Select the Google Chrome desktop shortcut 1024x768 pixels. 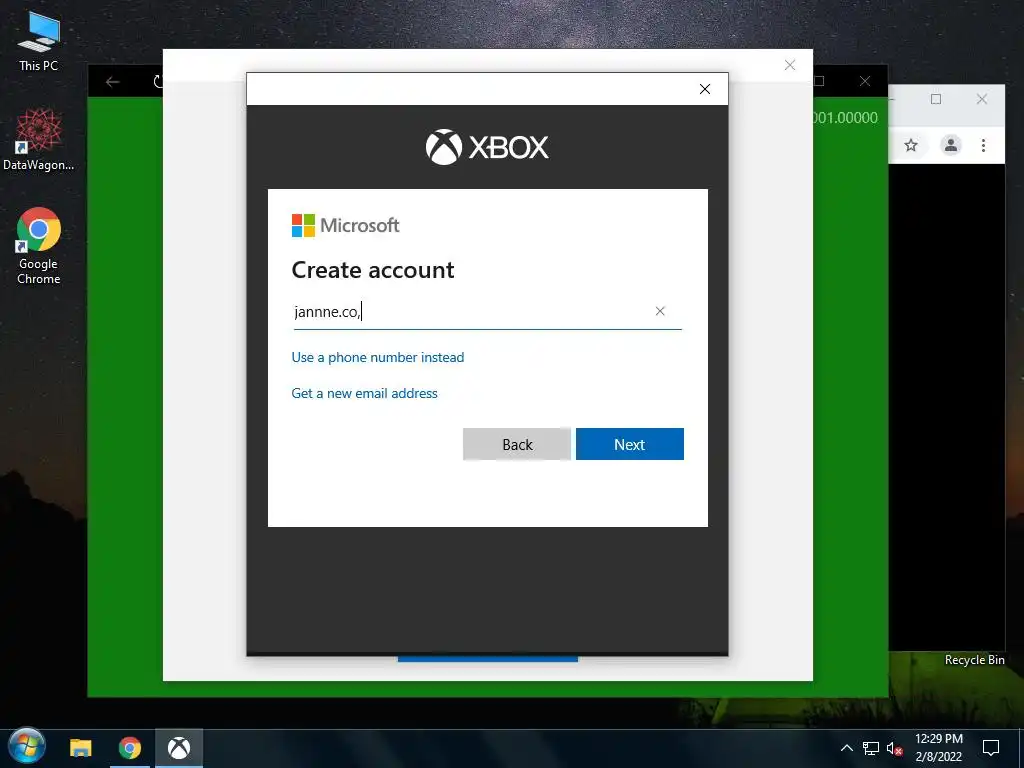click(x=39, y=246)
